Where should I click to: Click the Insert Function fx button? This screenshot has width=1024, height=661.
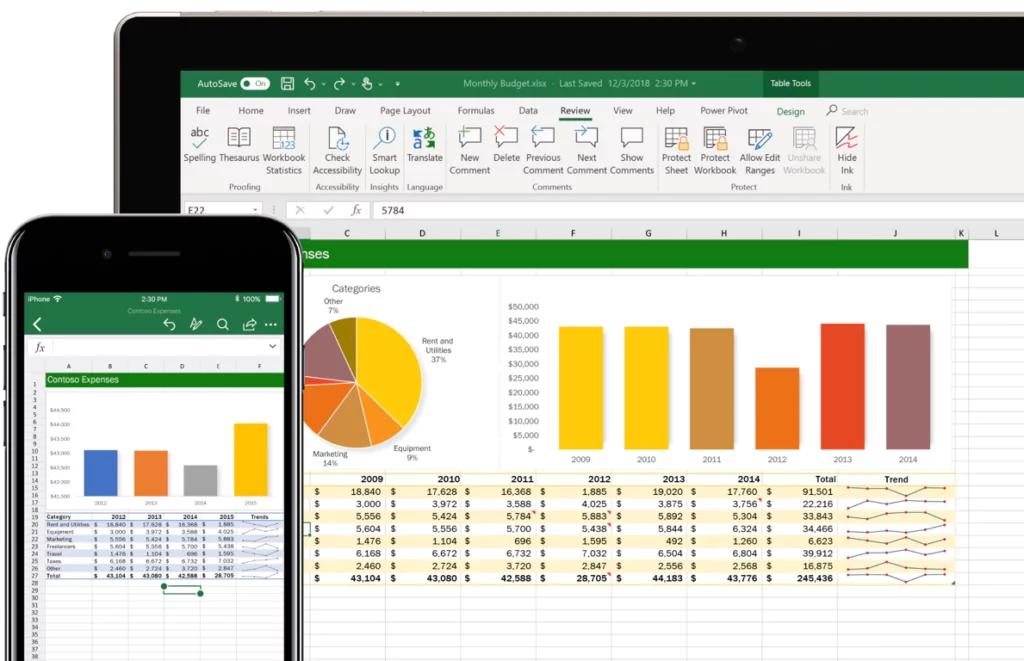(x=356, y=210)
